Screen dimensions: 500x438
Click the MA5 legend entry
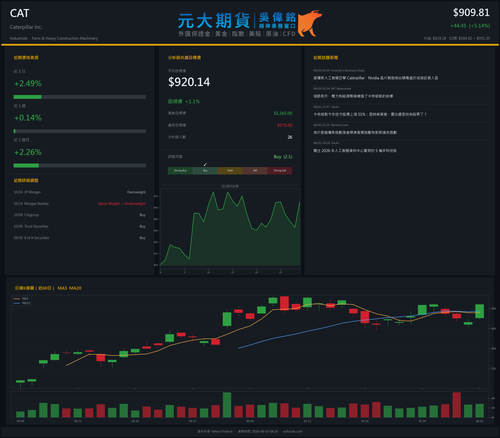[x=22, y=299]
